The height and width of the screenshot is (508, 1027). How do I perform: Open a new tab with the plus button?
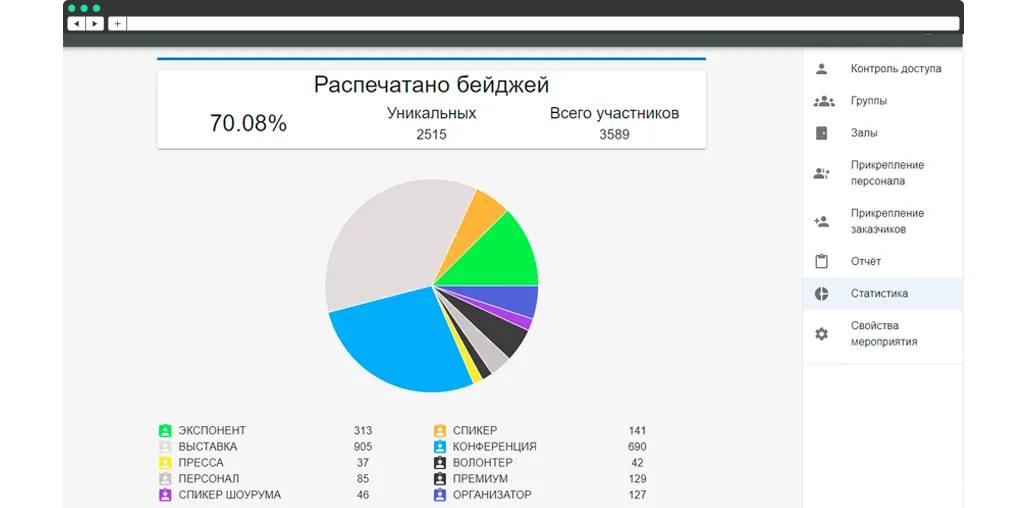coord(117,24)
